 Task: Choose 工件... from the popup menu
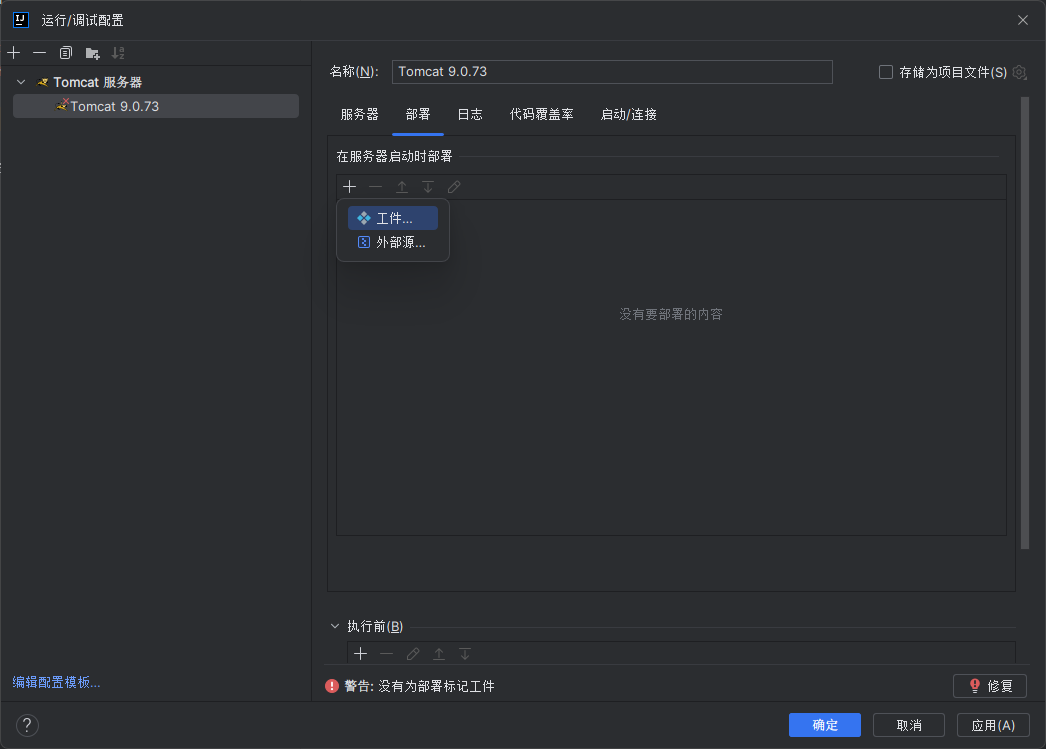(393, 218)
